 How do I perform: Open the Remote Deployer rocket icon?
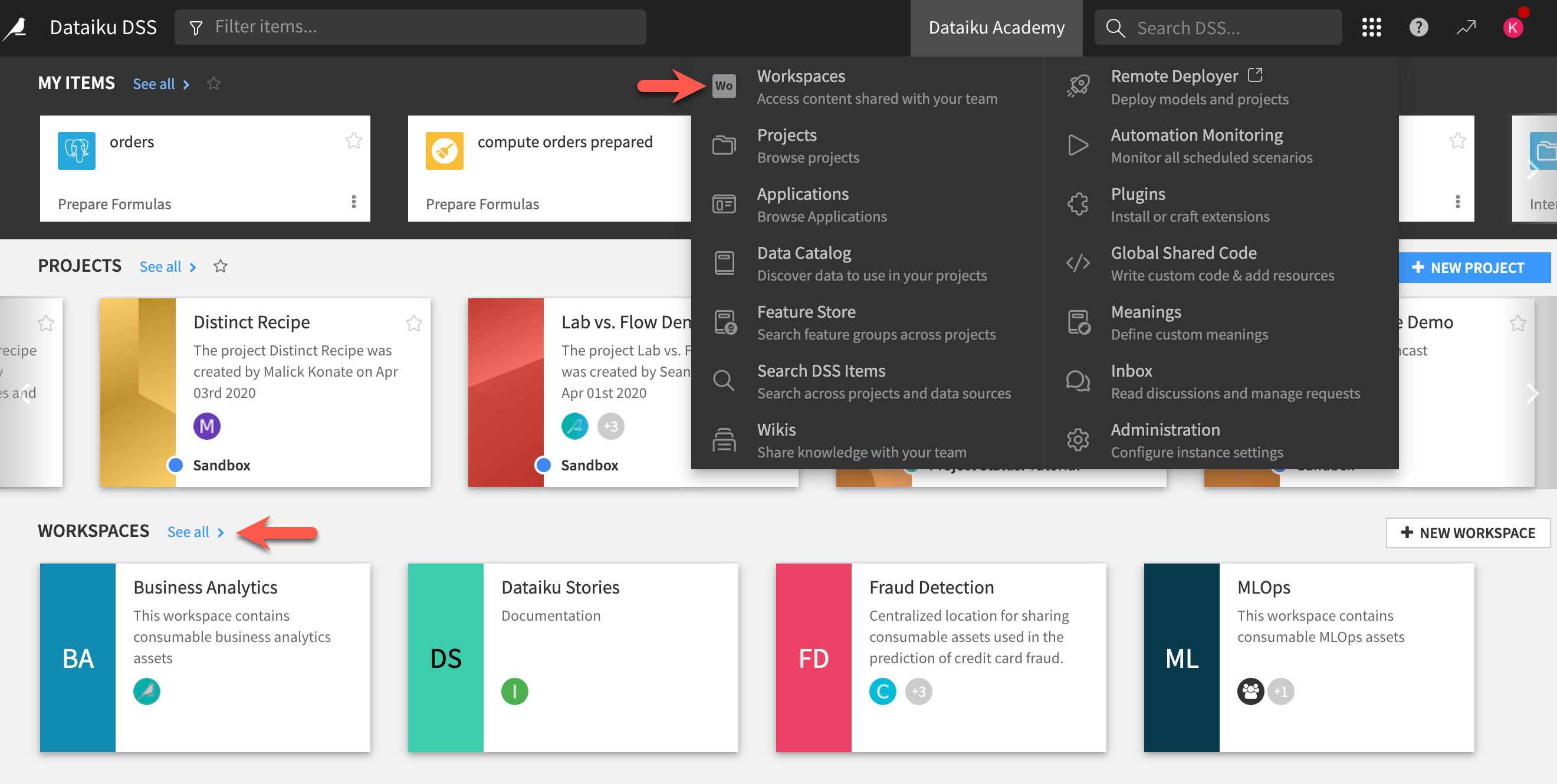[x=1078, y=85]
